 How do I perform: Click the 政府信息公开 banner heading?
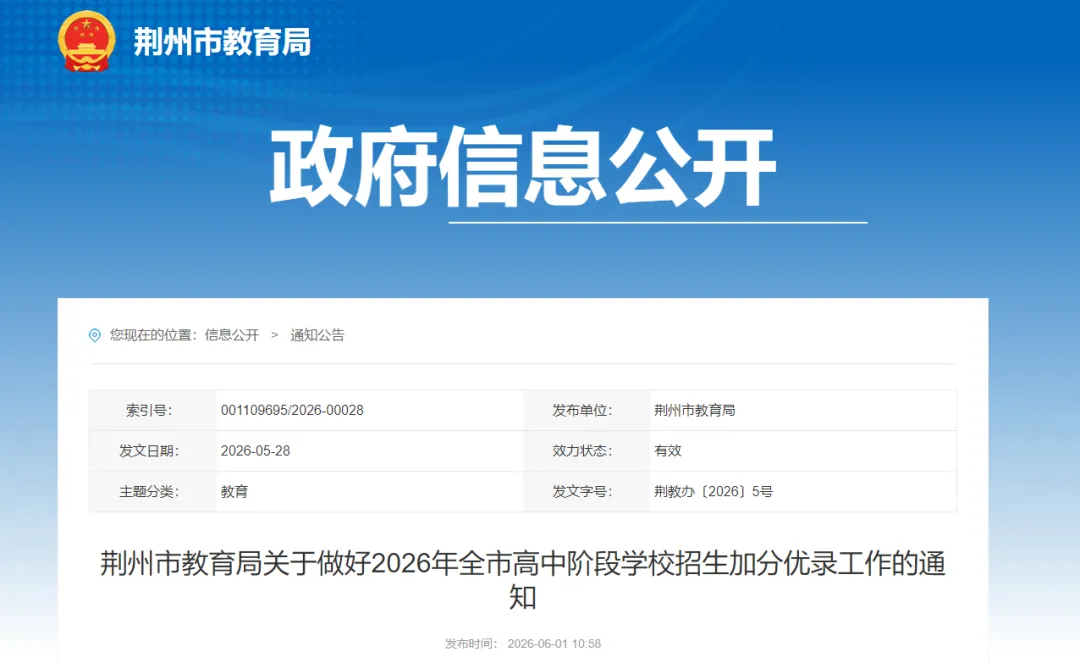[x=523, y=167]
